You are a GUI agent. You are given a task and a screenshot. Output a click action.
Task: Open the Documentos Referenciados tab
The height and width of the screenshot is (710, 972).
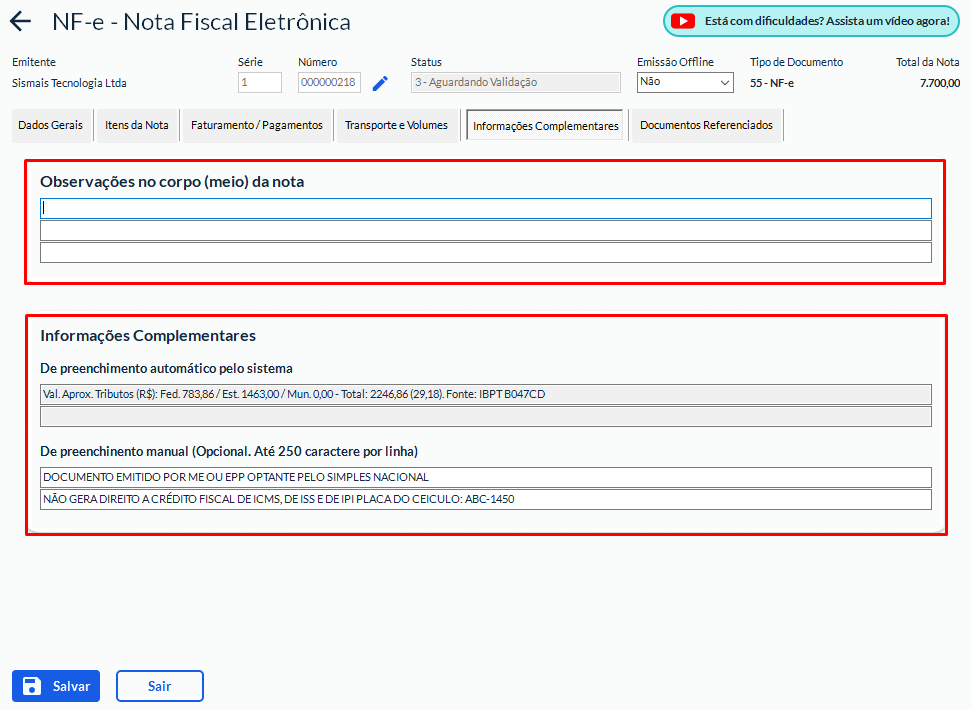tap(706, 126)
